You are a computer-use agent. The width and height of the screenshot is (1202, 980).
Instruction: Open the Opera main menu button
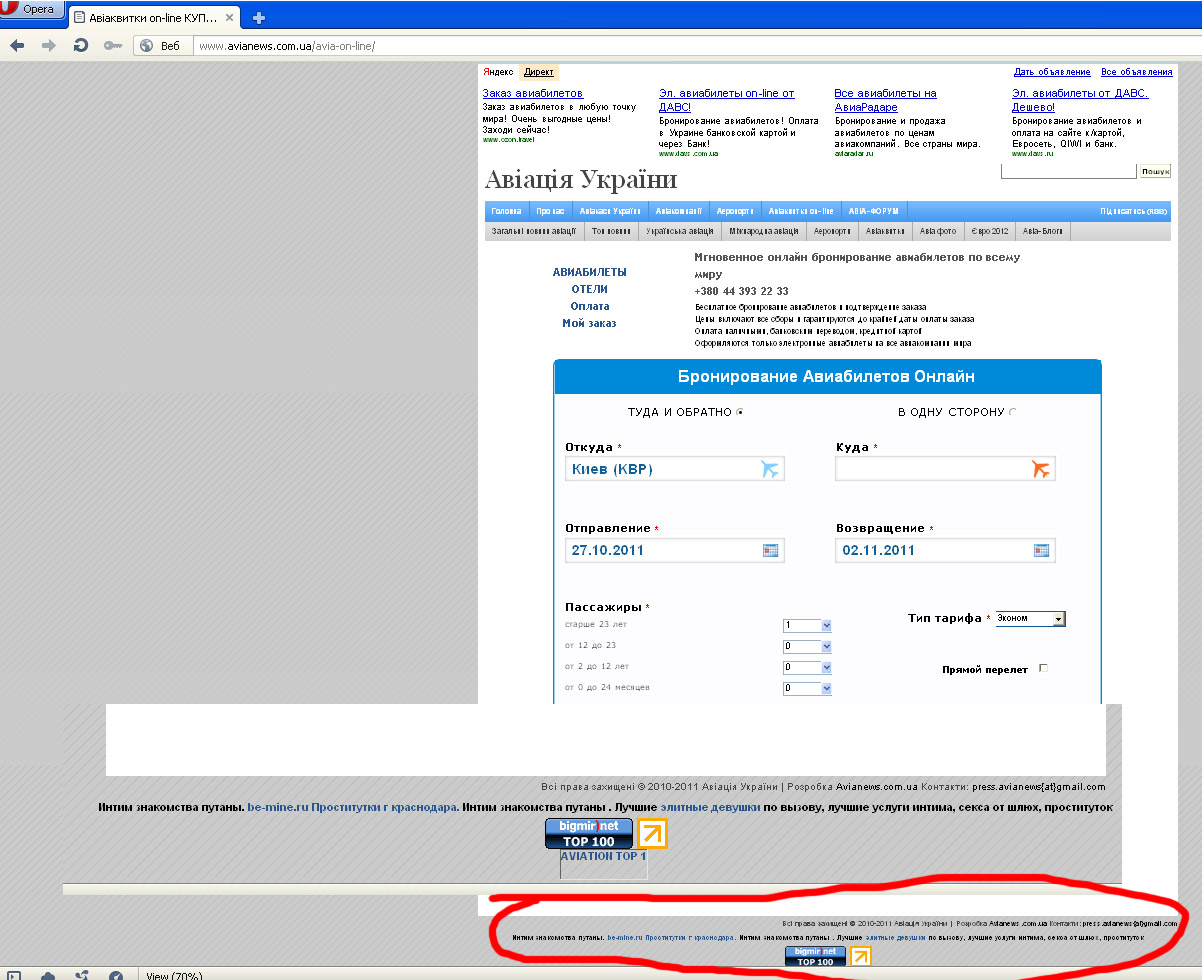click(x=32, y=9)
